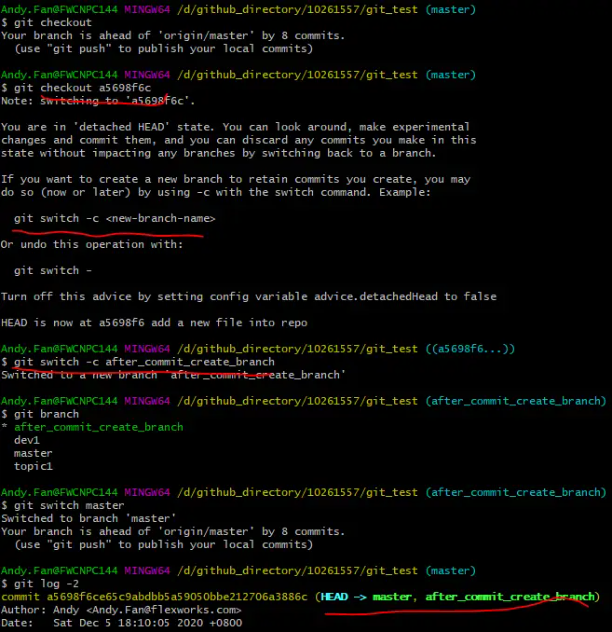Click the 'HEAD is now at a5698f6' line
Screen dimensions: 612x632
point(154,323)
